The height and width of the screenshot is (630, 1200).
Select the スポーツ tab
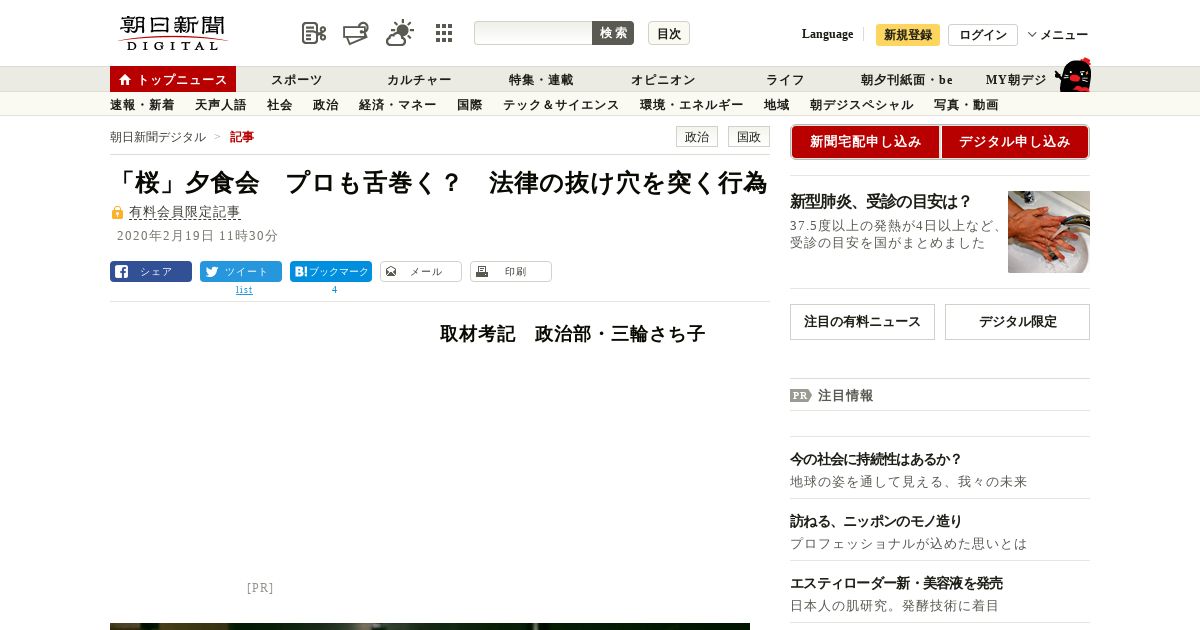coord(297,80)
